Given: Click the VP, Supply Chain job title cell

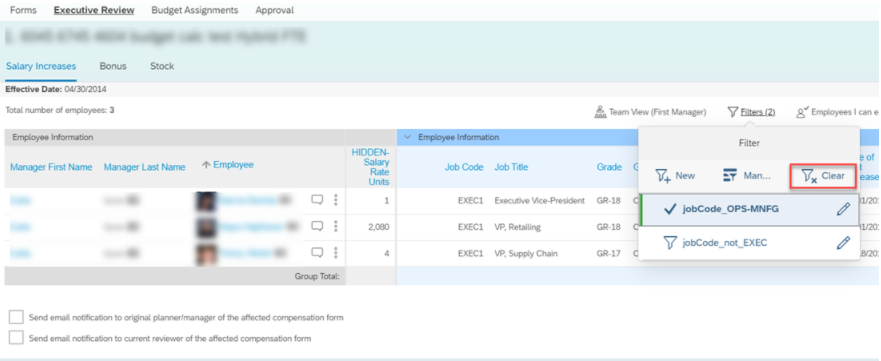Looking at the screenshot, I should (526, 253).
